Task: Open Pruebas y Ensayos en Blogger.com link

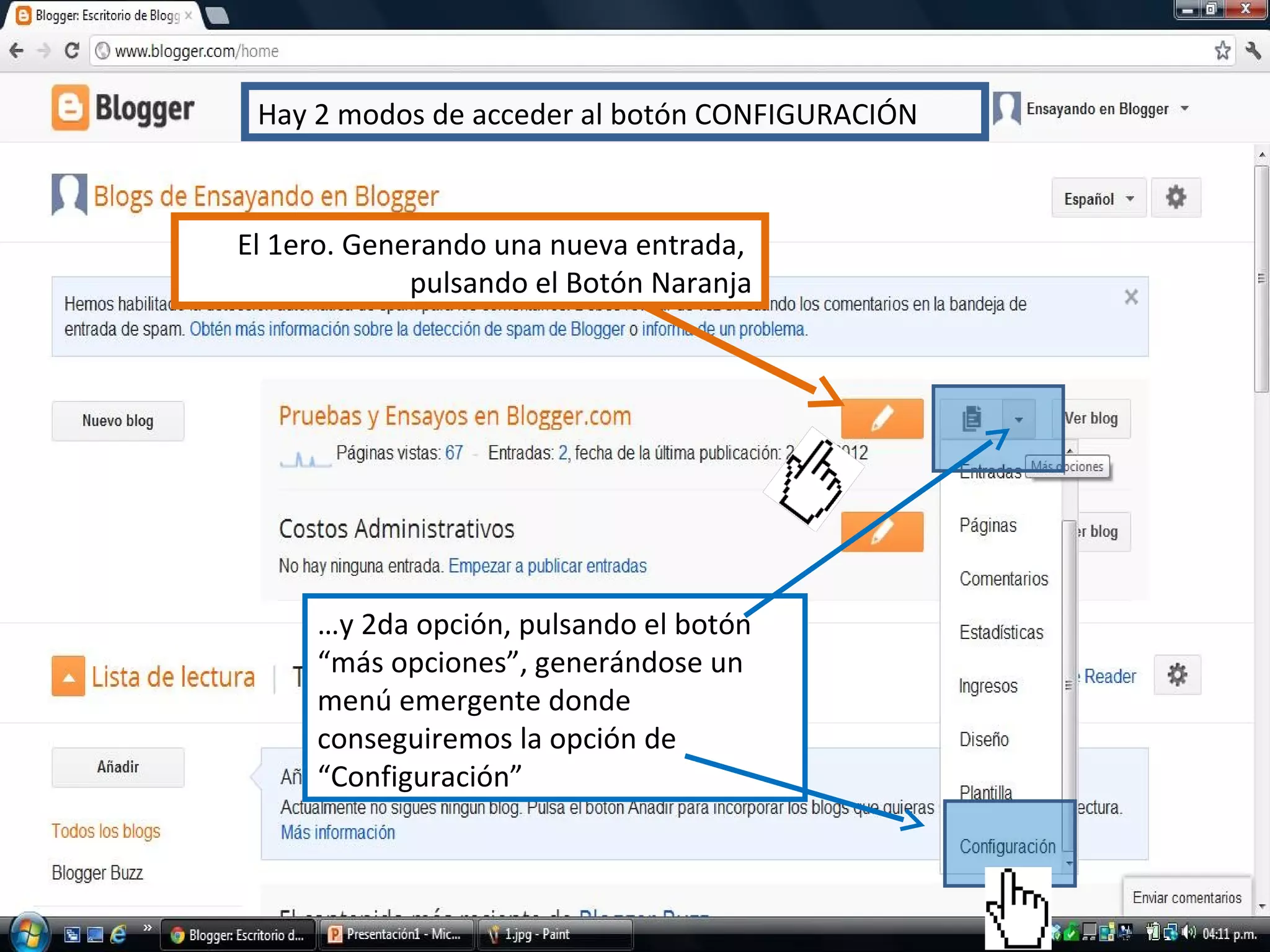Action: point(455,416)
